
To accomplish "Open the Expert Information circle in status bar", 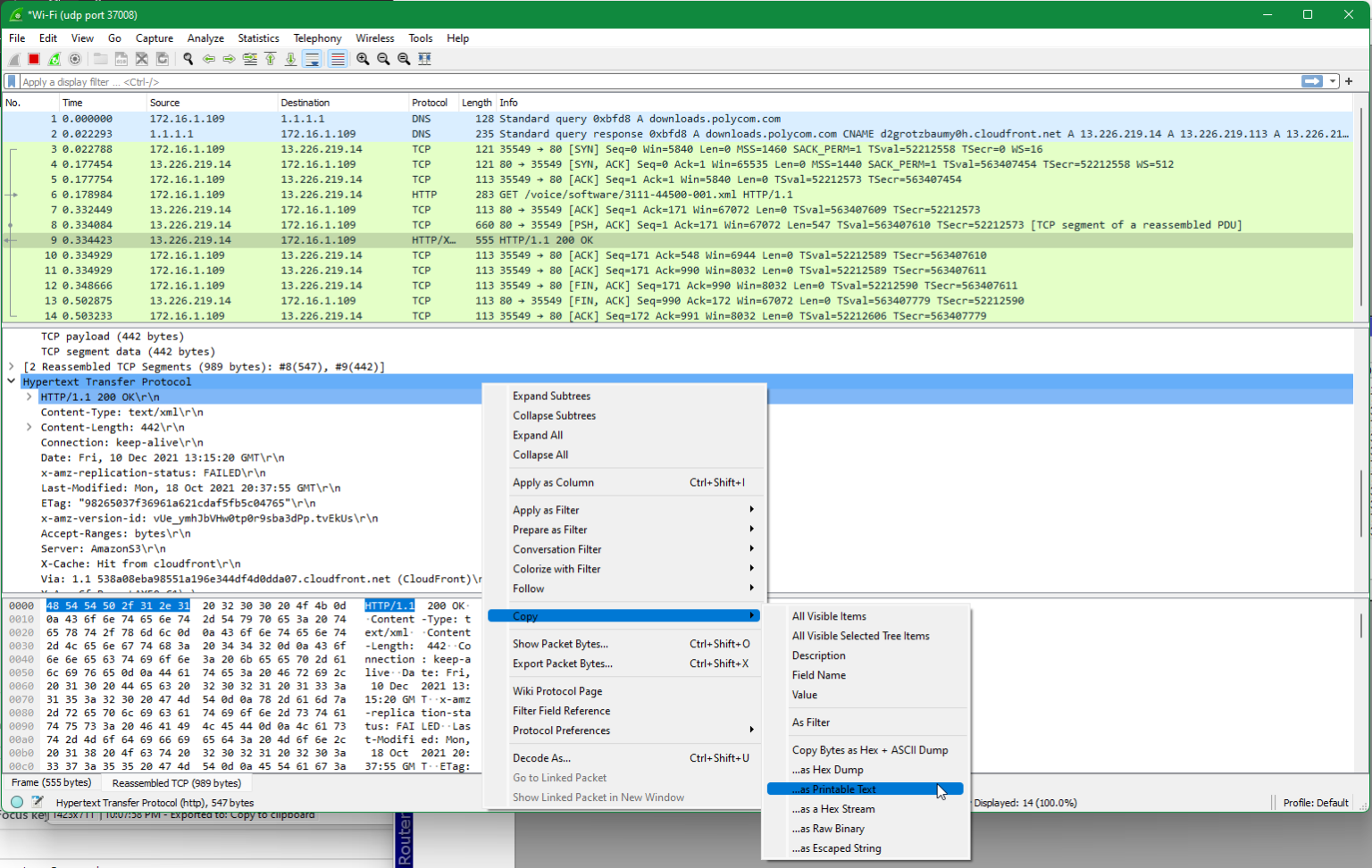I will (16, 802).
